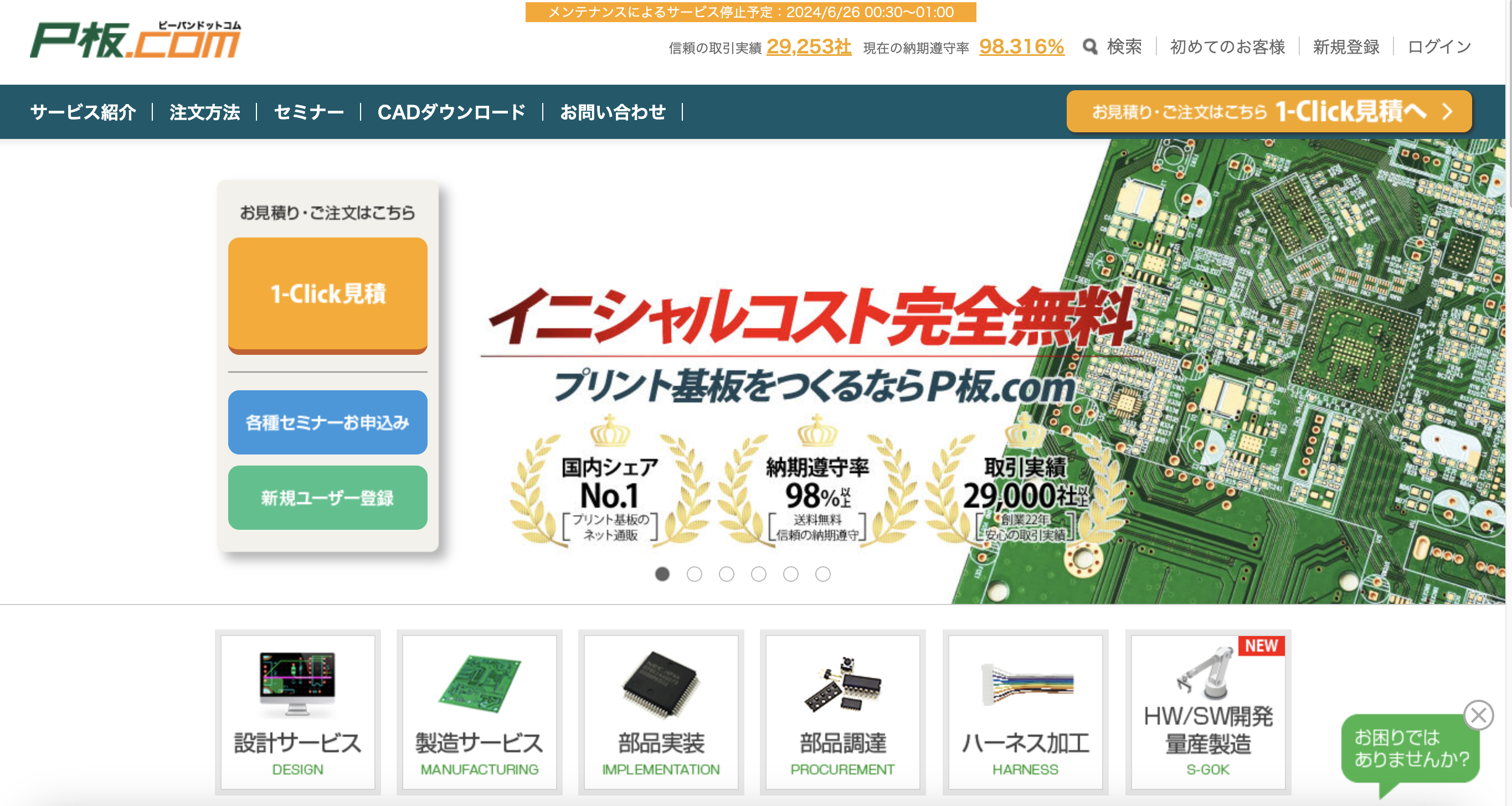
Task: Click the orange 1-Click見積 panel button
Action: [x=327, y=295]
